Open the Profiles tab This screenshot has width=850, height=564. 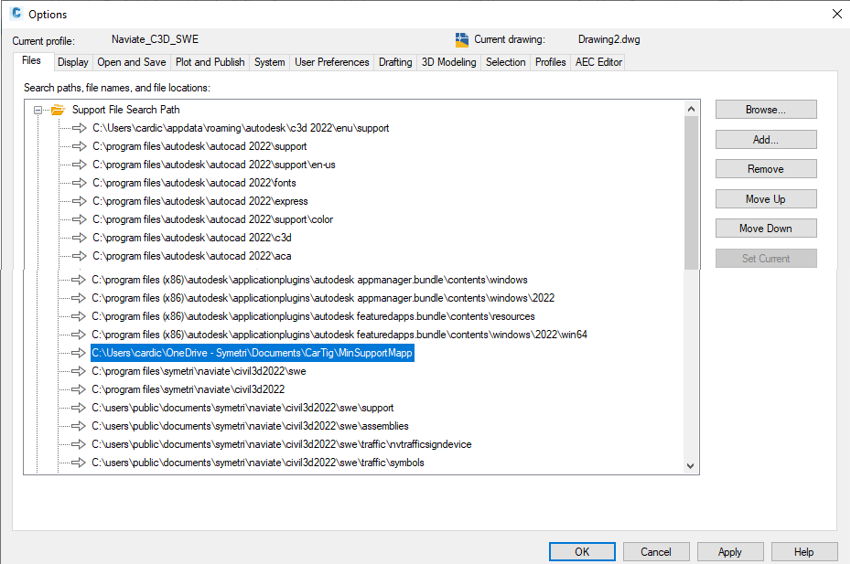point(550,62)
